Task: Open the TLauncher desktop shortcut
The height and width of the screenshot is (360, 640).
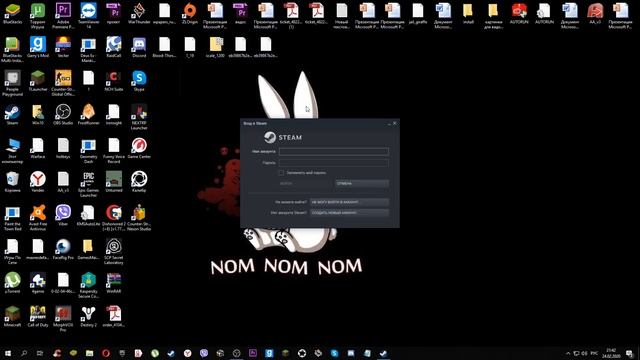Action: pyautogui.click(x=38, y=80)
